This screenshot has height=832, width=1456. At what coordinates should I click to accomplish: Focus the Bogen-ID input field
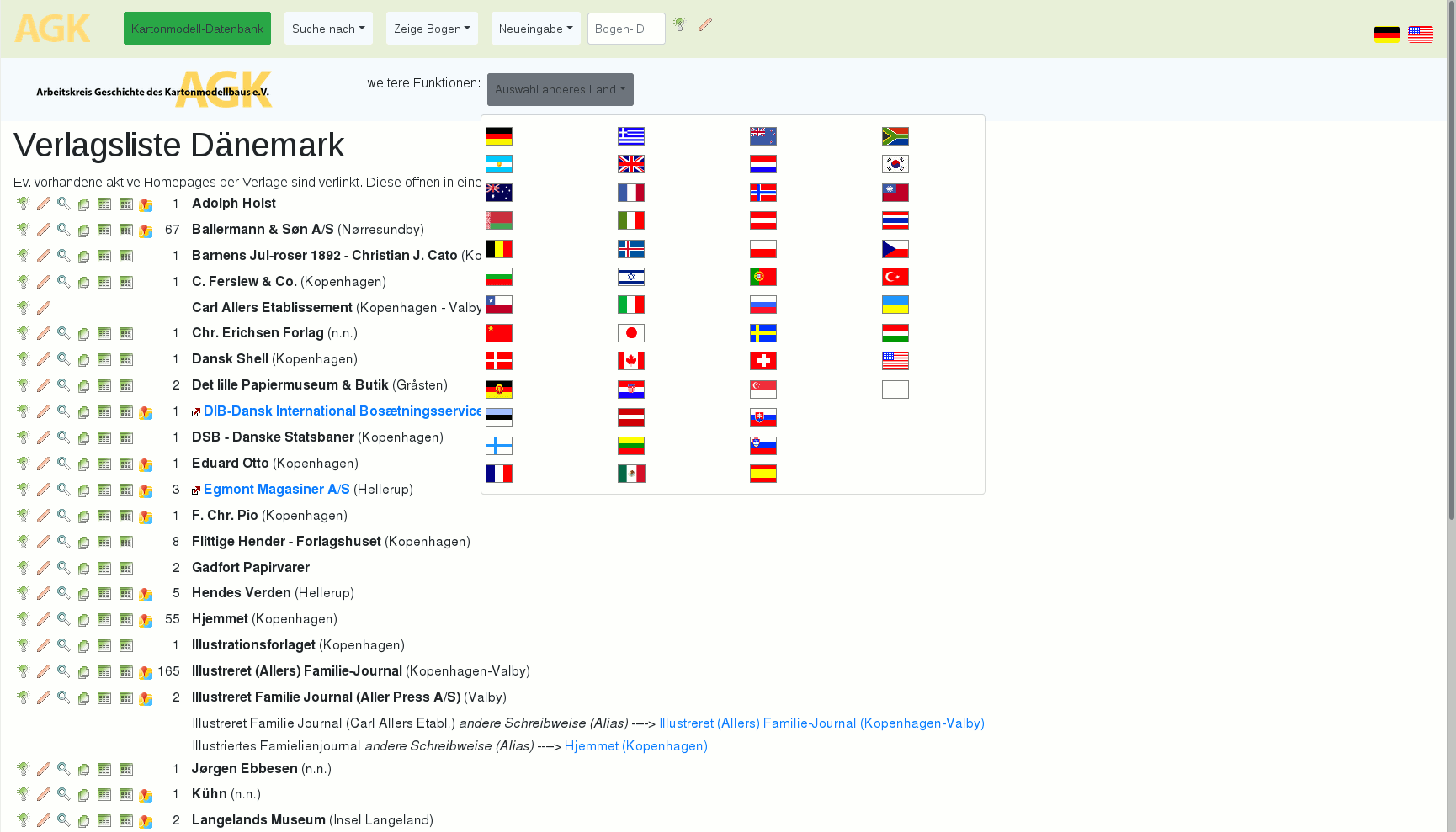pyautogui.click(x=626, y=29)
